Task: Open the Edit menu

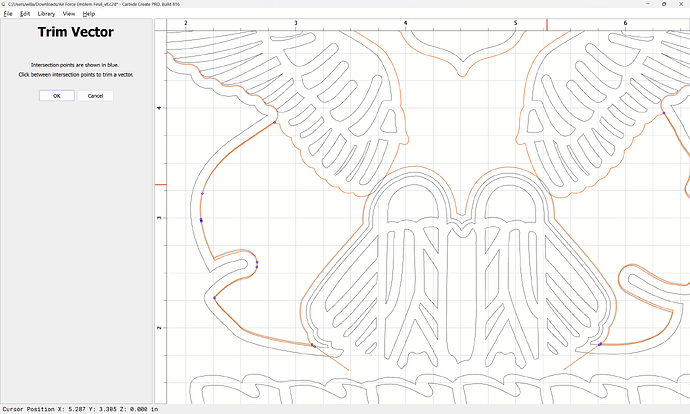Action: click(25, 14)
